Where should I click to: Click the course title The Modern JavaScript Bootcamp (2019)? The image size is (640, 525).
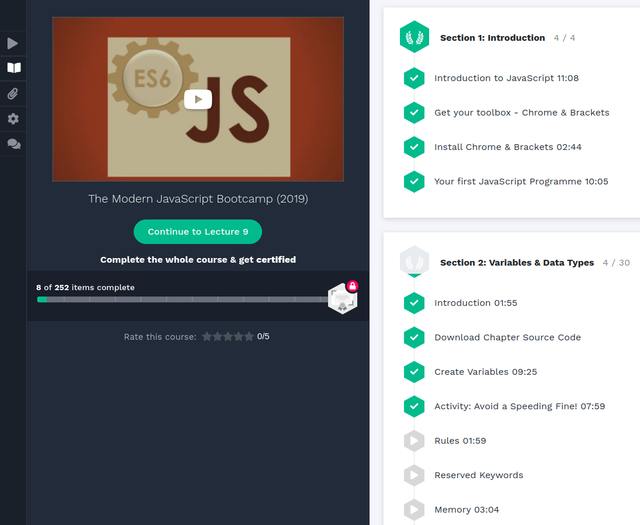click(x=198, y=199)
